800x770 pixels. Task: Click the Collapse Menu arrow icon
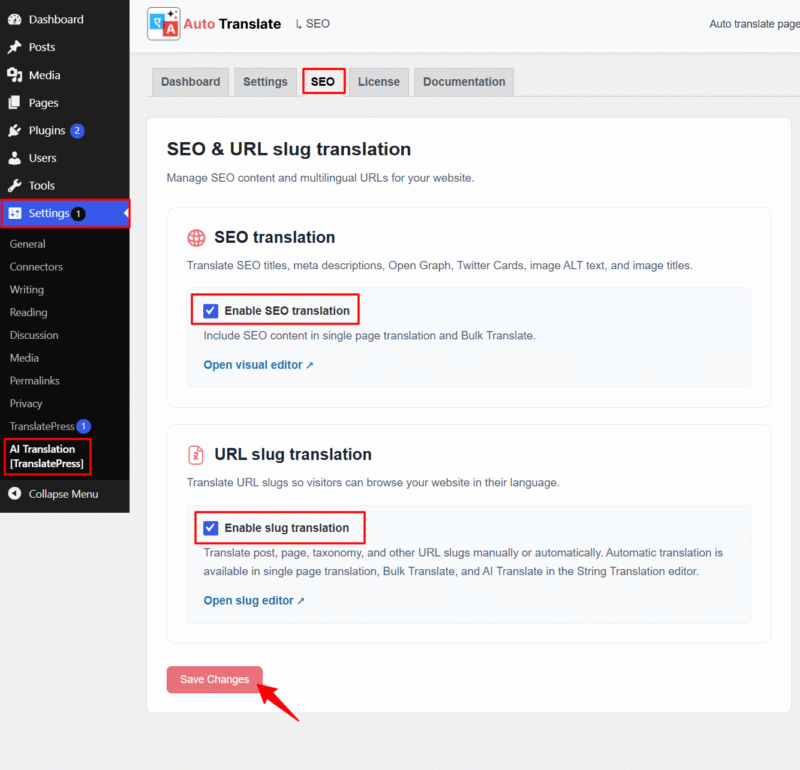tap(15, 493)
